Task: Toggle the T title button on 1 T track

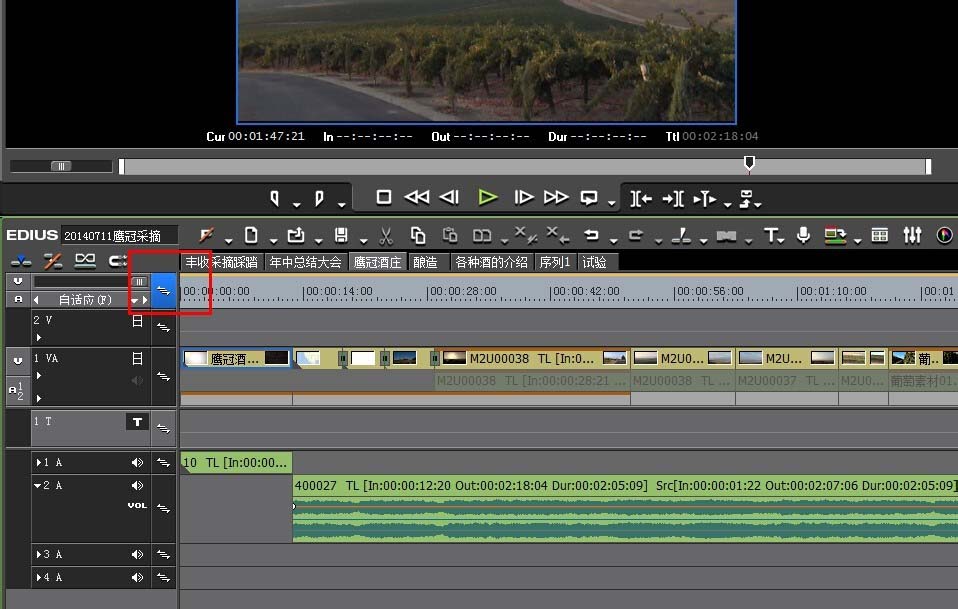Action: [136, 423]
